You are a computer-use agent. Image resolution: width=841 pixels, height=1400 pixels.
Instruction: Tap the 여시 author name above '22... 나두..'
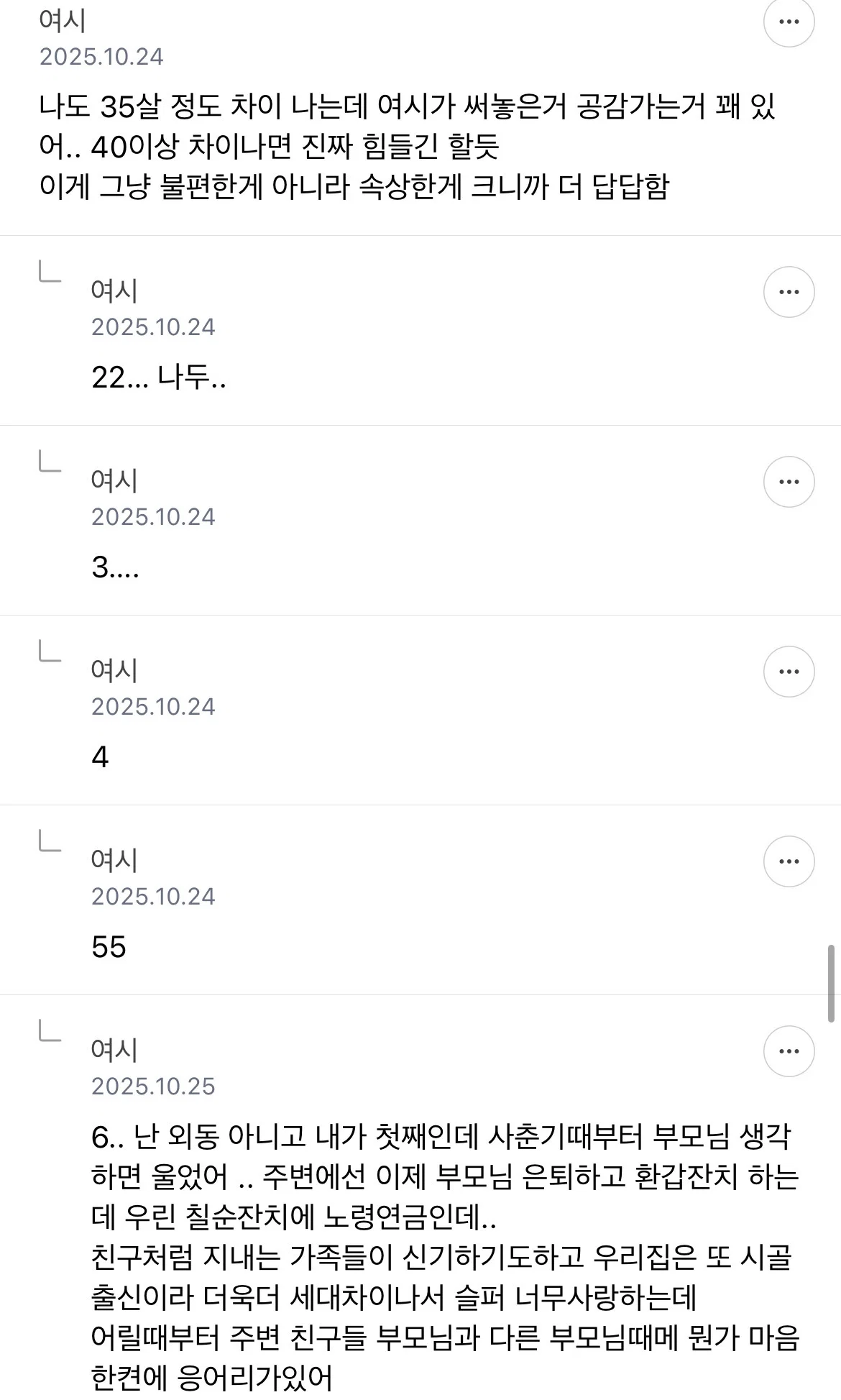click(114, 290)
